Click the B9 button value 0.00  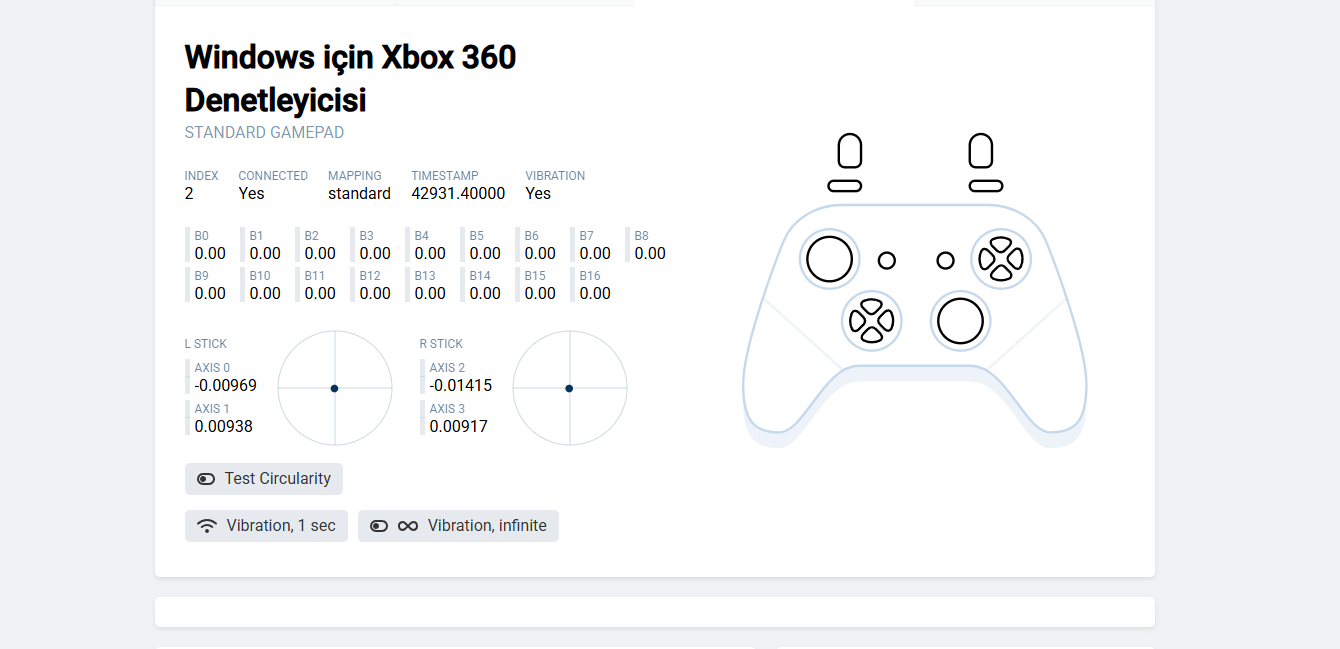point(210,294)
